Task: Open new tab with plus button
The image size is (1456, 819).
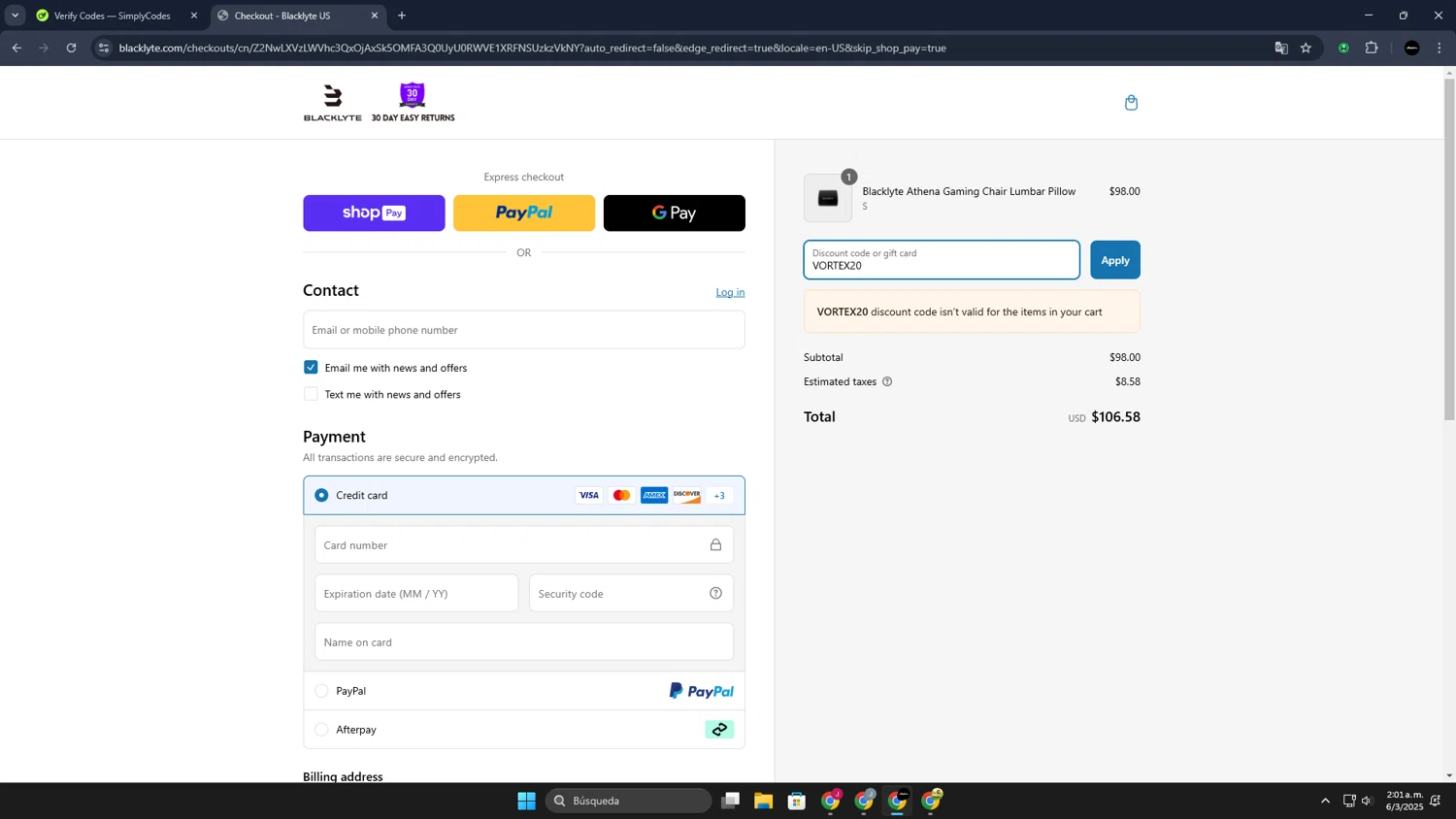Action: tap(402, 16)
